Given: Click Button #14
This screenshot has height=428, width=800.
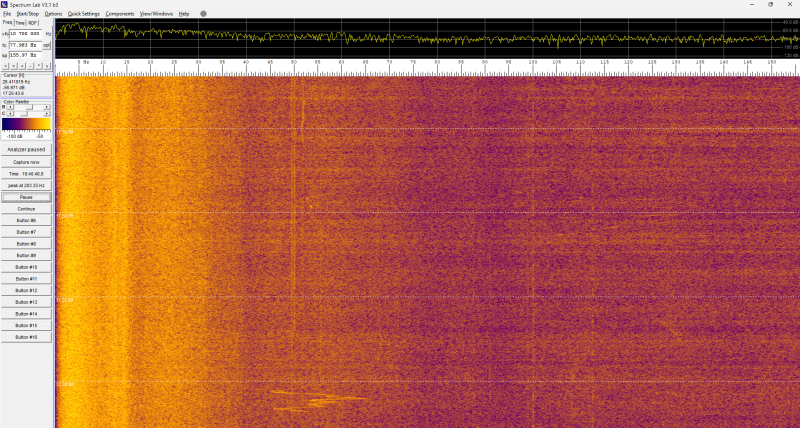Looking at the screenshot, I should point(27,314).
